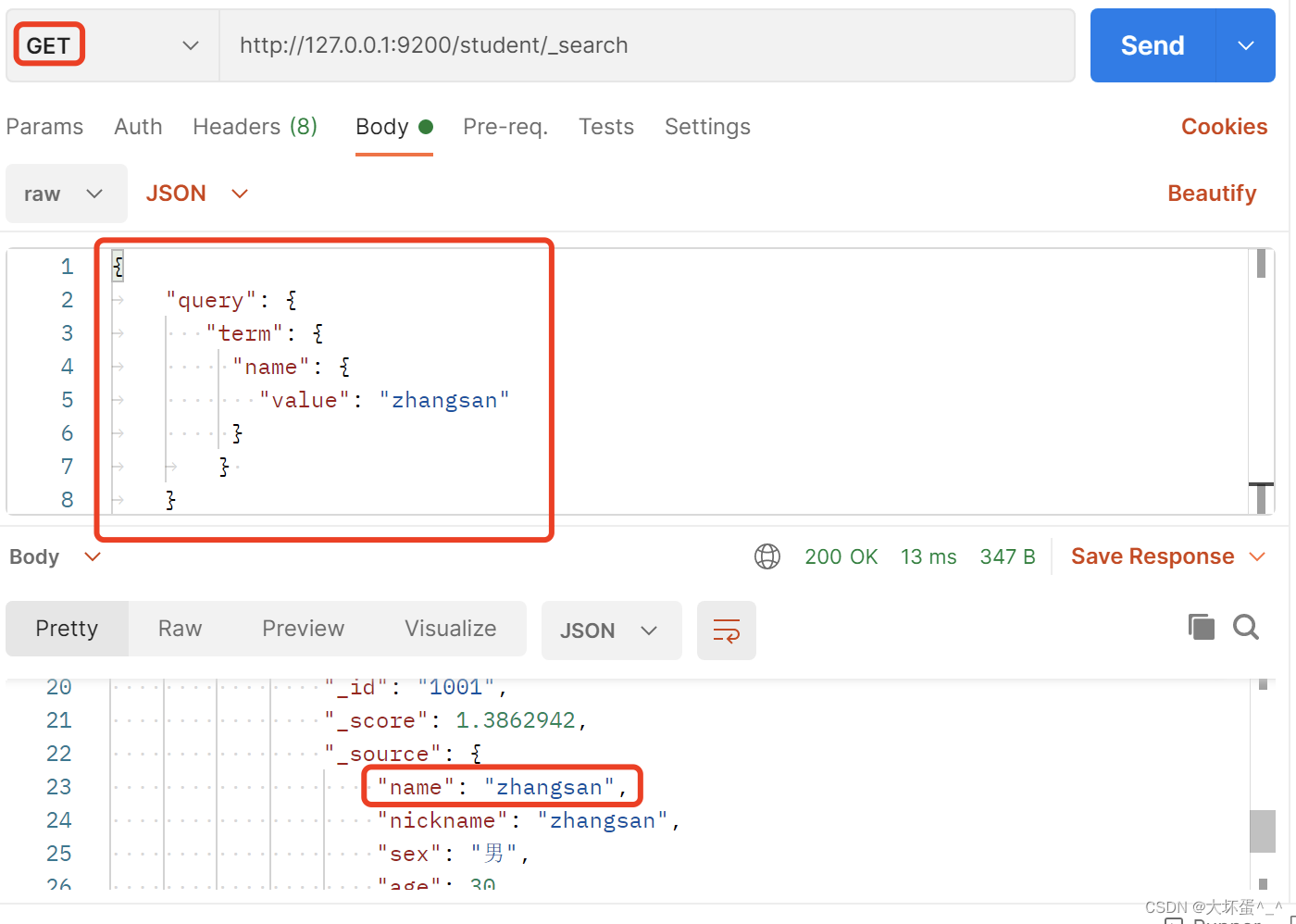Open the Headers (8) tab
The image size is (1296, 924).
[255, 127]
